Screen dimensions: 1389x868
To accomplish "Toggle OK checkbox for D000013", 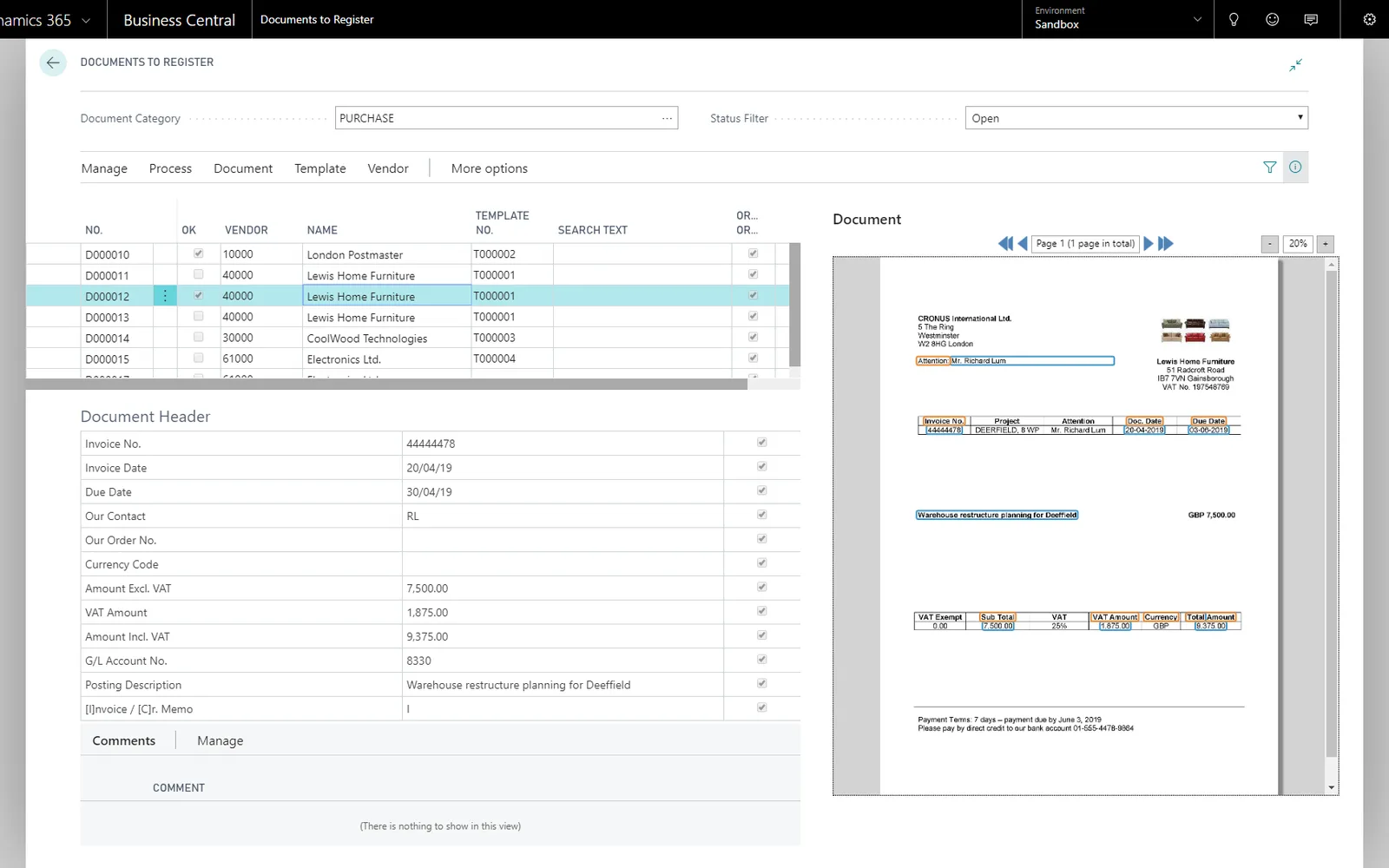I will click(x=198, y=316).
